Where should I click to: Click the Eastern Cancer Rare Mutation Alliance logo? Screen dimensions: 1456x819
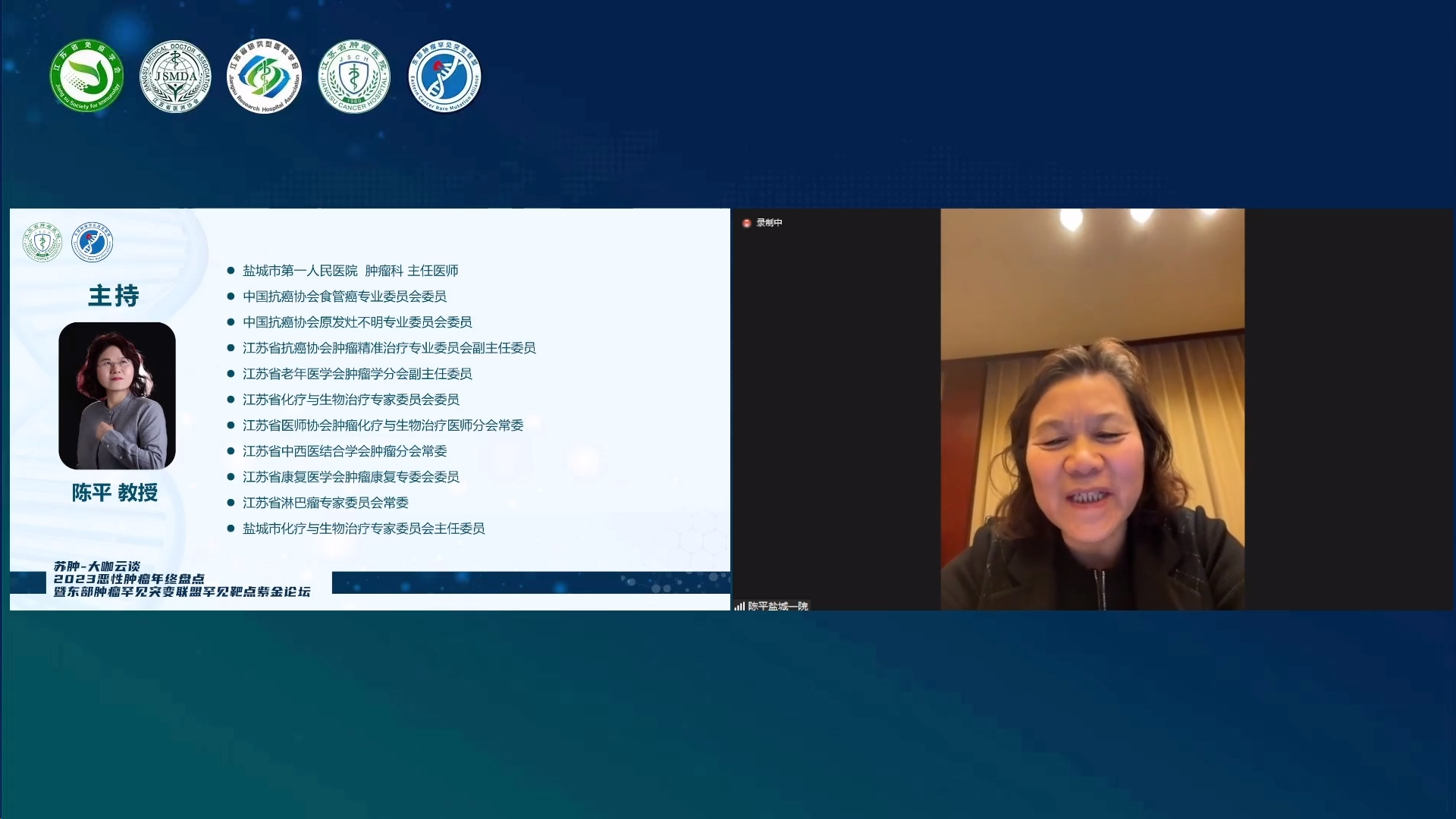(x=444, y=77)
